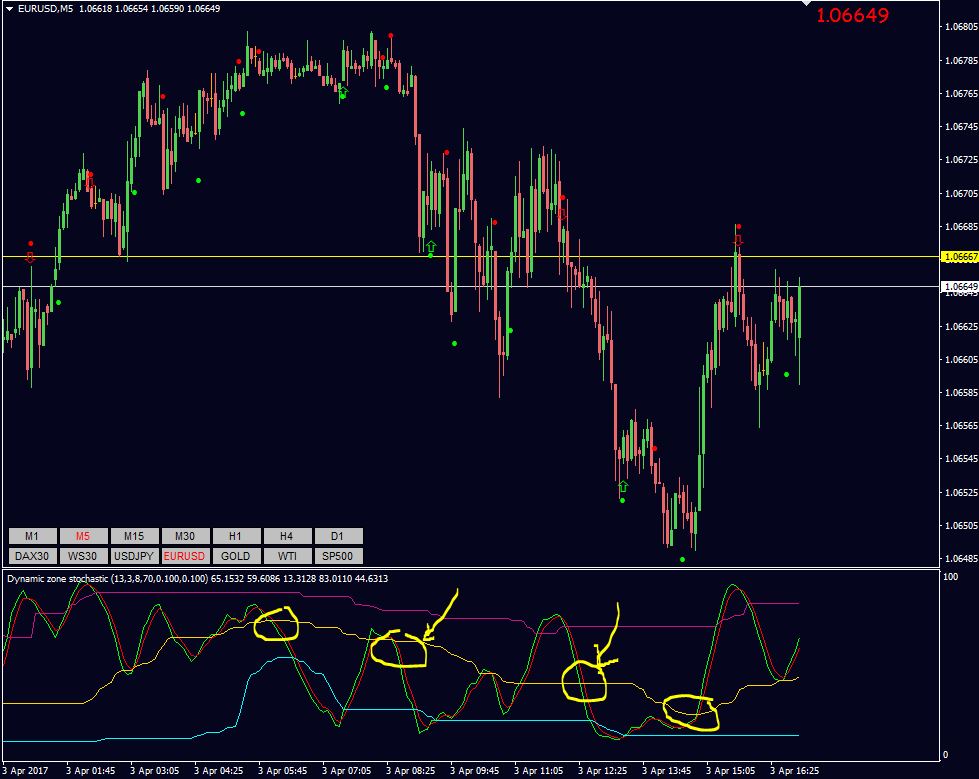Viewport: 979px width, 779px height.
Task: Click 1.06605 on the price scale
Action: pyautogui.click(x=962, y=360)
